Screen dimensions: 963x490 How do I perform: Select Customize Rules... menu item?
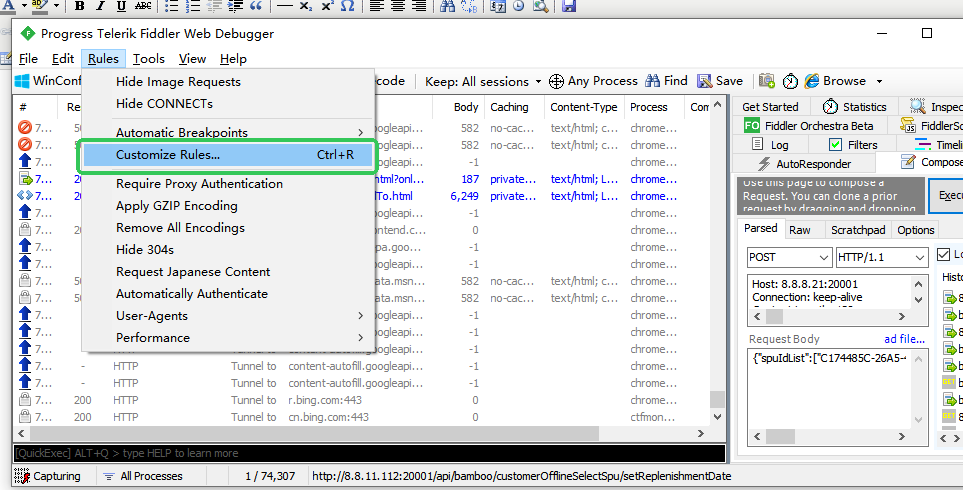tap(228, 155)
